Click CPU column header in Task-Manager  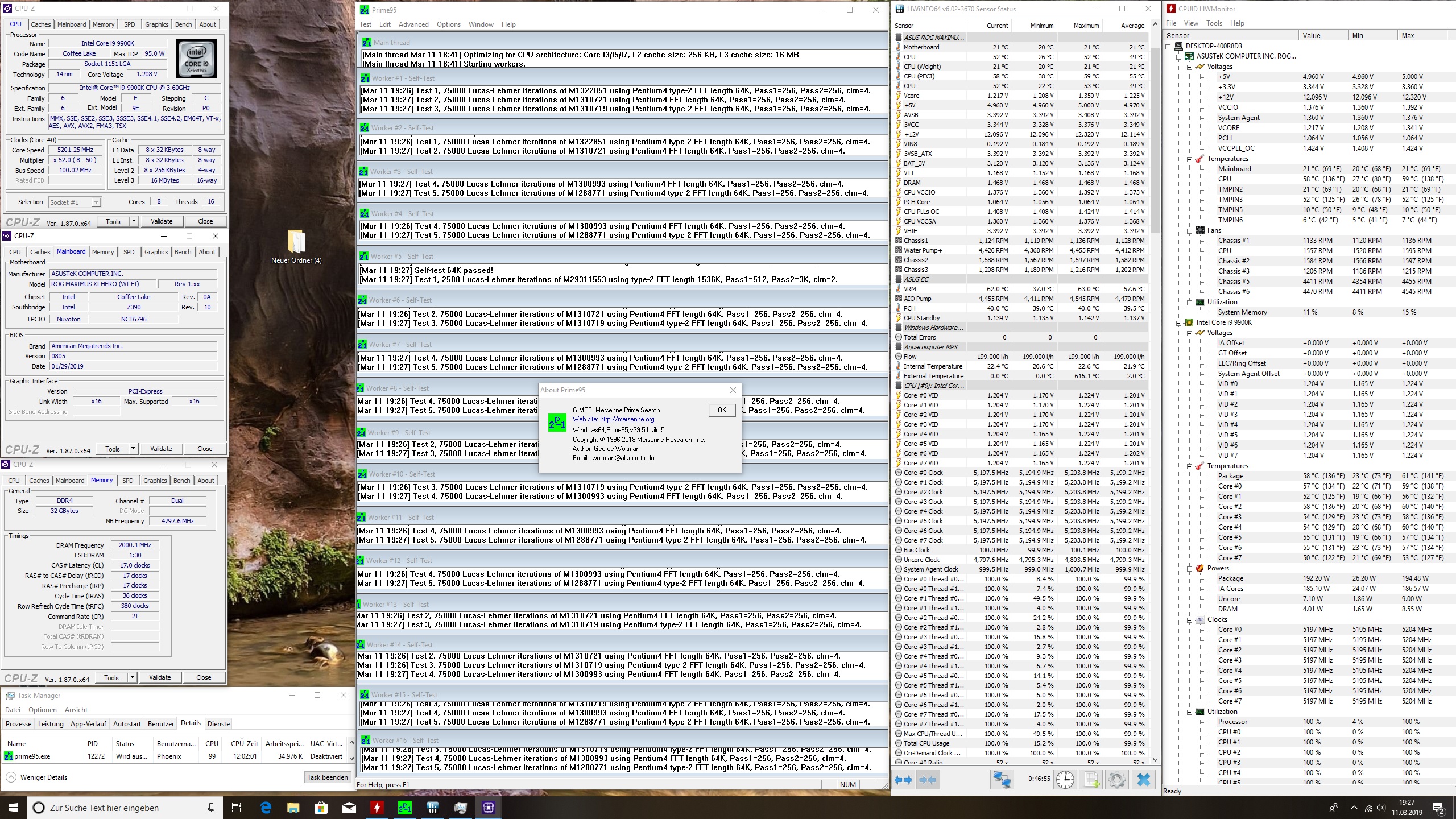212,743
